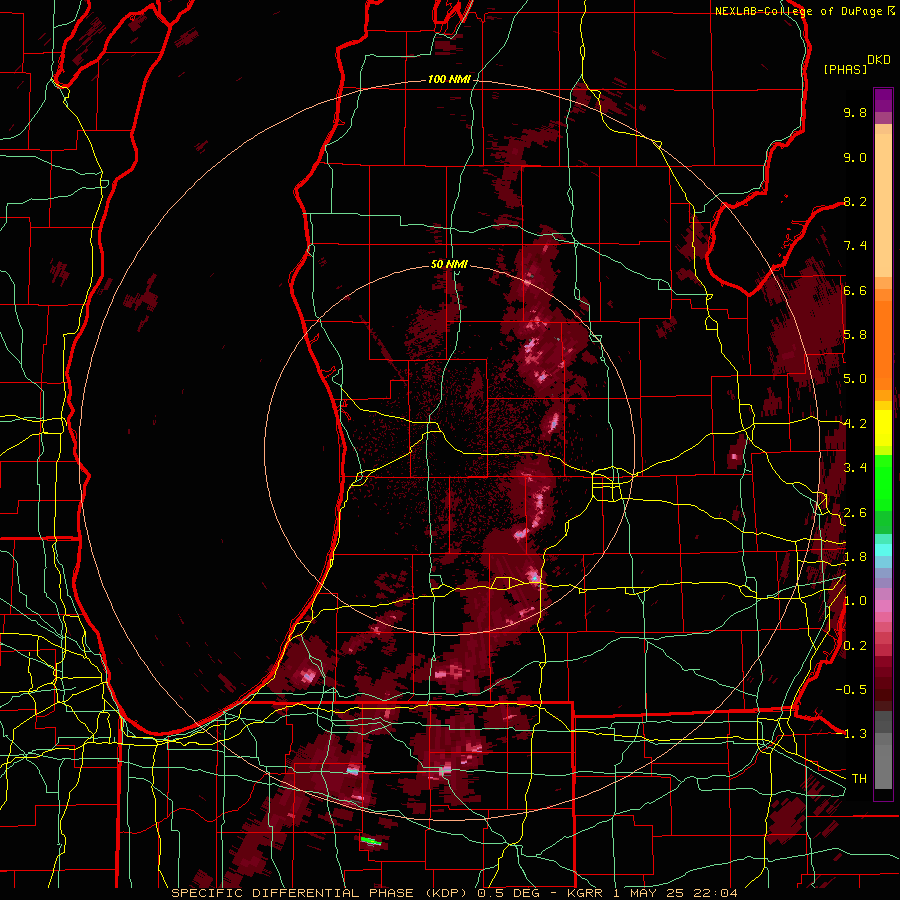Pick the yellow band of the color scale
Viewport: 900px width, 900px height.
click(883, 428)
